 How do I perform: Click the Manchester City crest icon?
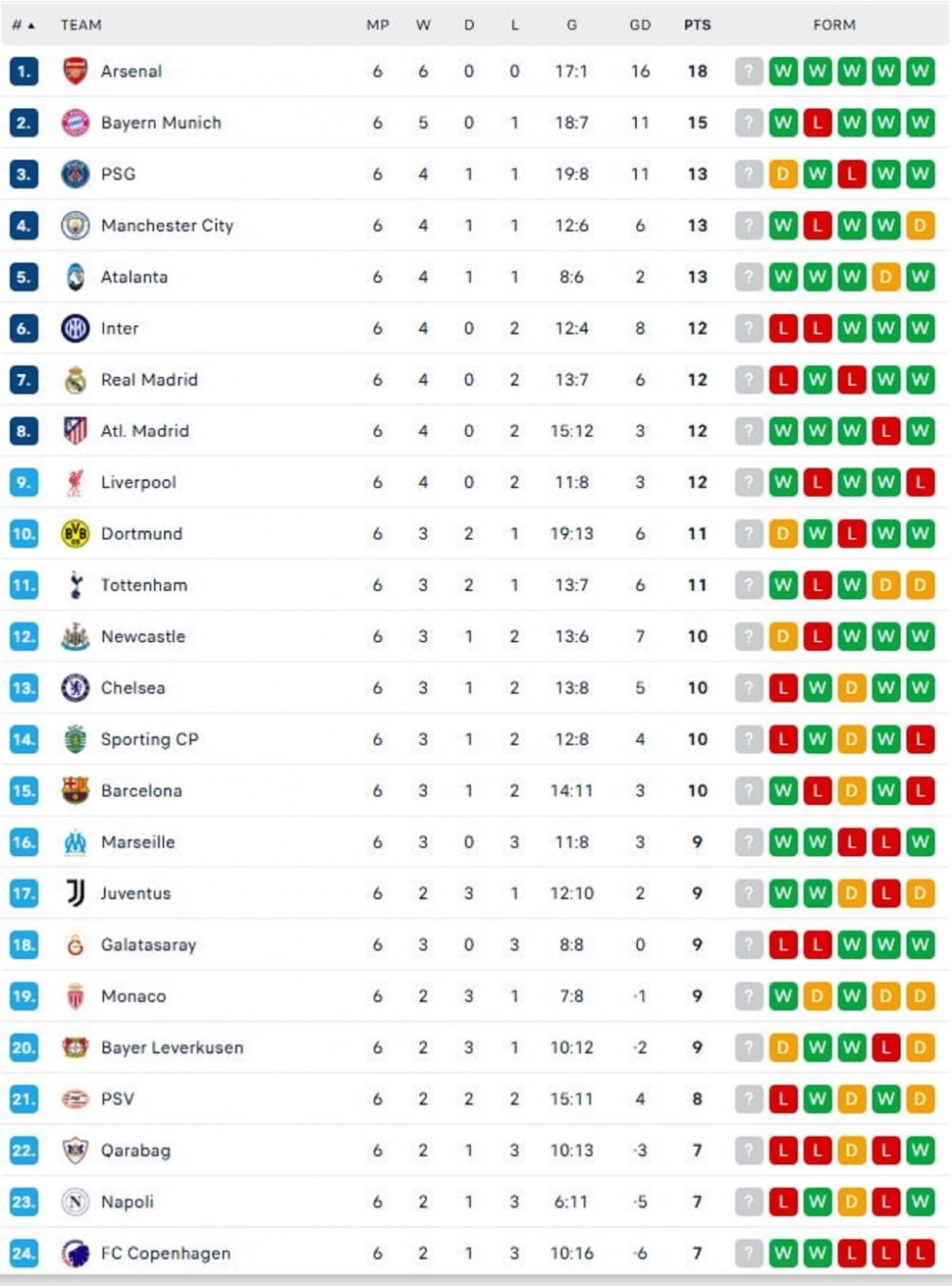[75, 225]
